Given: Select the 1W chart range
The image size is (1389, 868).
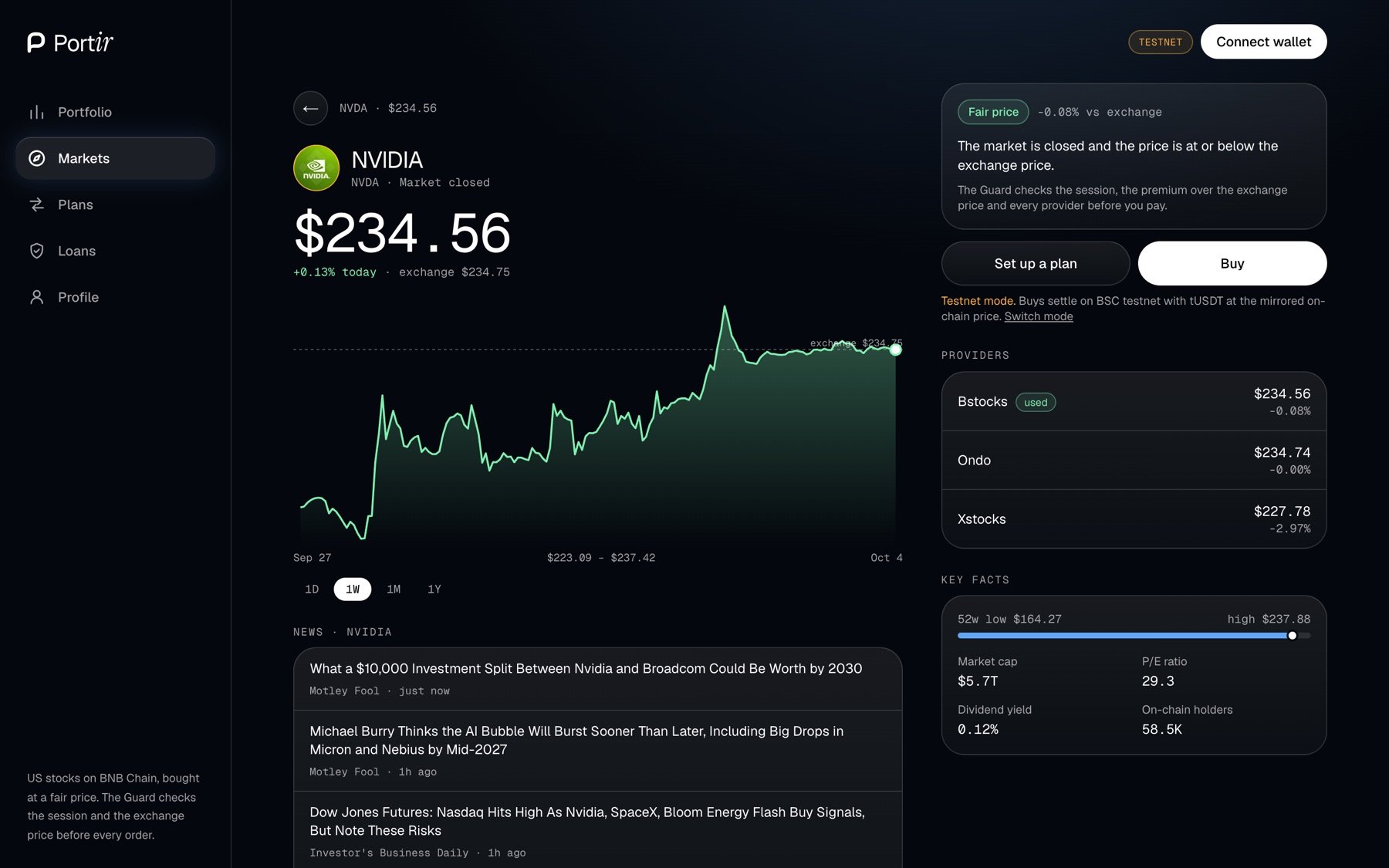Looking at the screenshot, I should point(353,589).
